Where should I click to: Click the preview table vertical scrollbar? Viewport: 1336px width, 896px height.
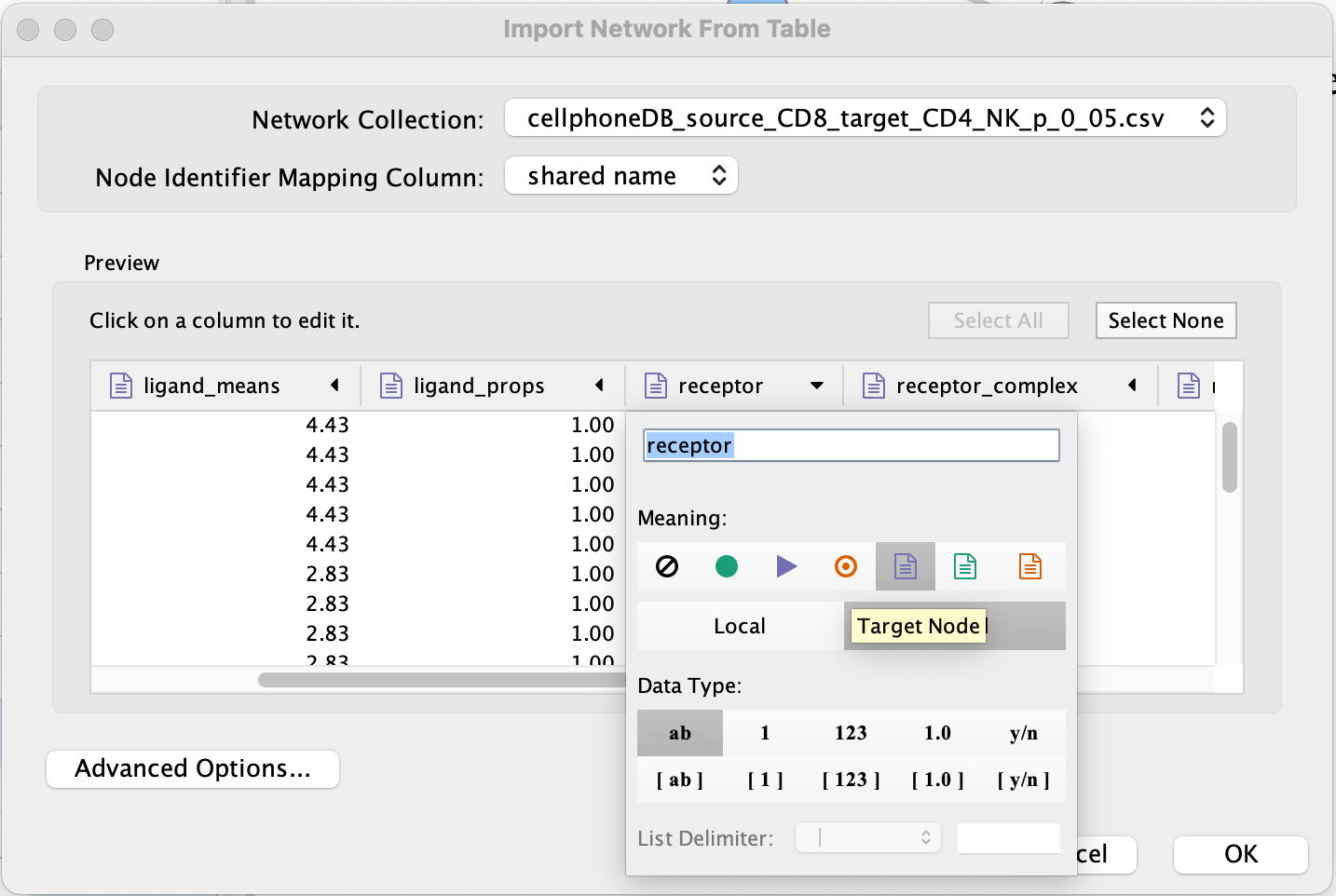[x=1230, y=458]
